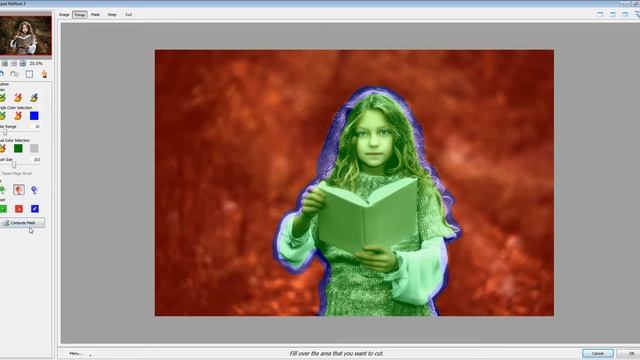Click the blue swatch under Single Color Selection
Image resolution: width=640 pixels, height=360 pixels.
point(34,116)
